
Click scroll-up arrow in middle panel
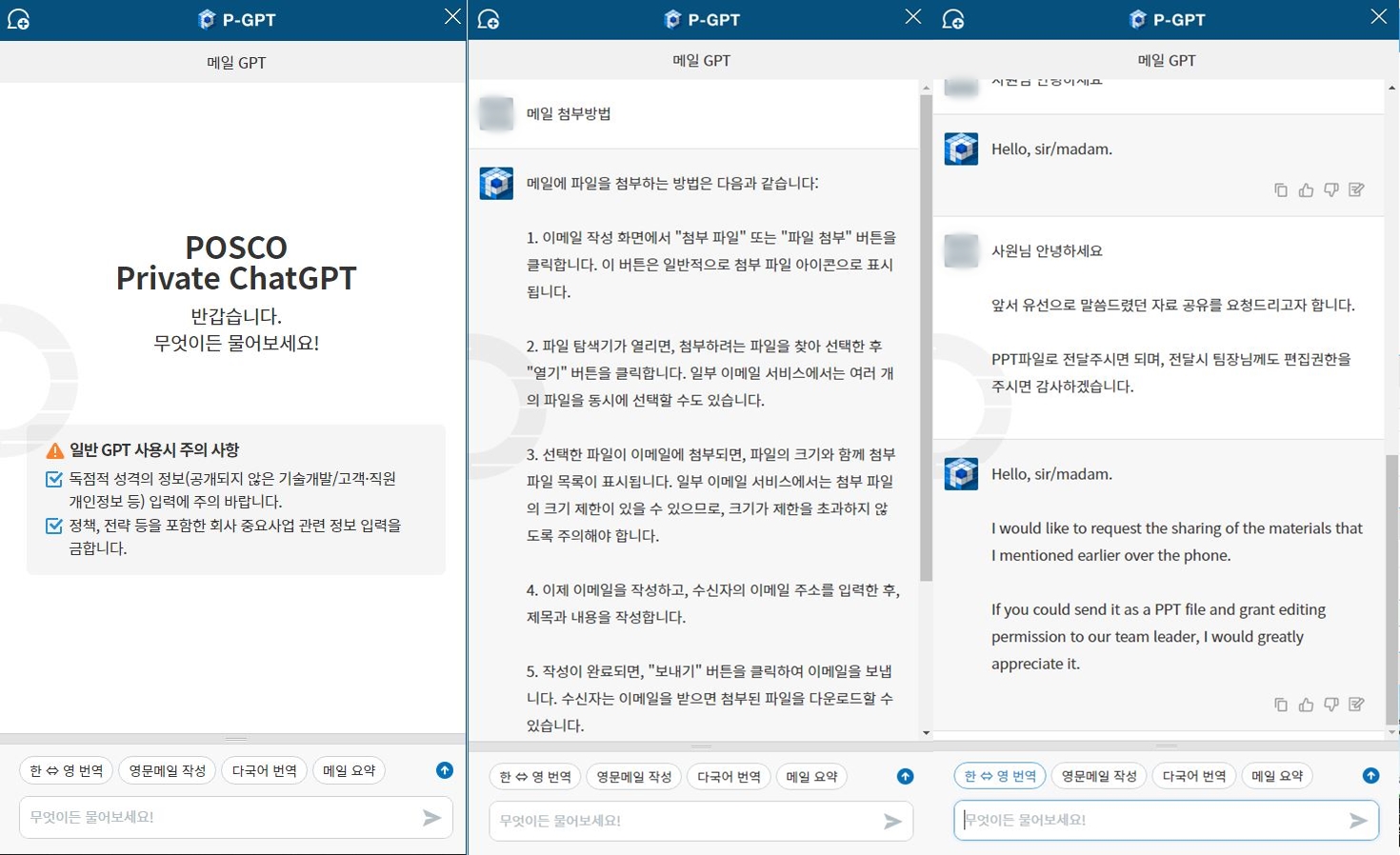click(x=926, y=88)
